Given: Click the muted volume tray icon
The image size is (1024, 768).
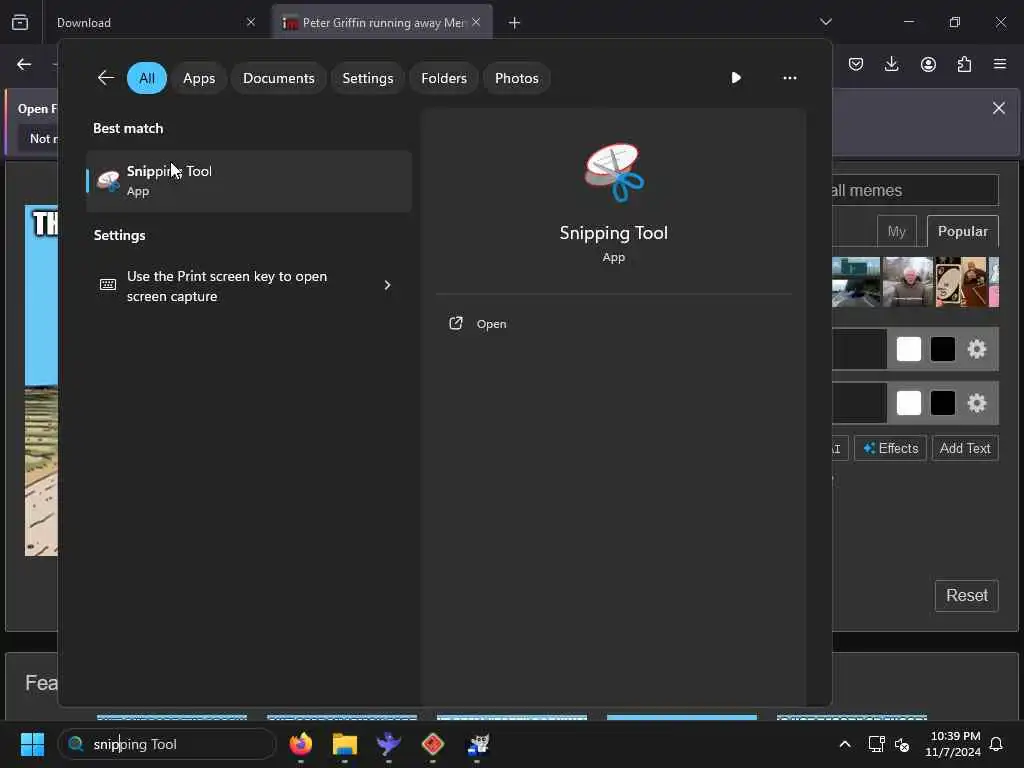Looking at the screenshot, I should (902, 744).
